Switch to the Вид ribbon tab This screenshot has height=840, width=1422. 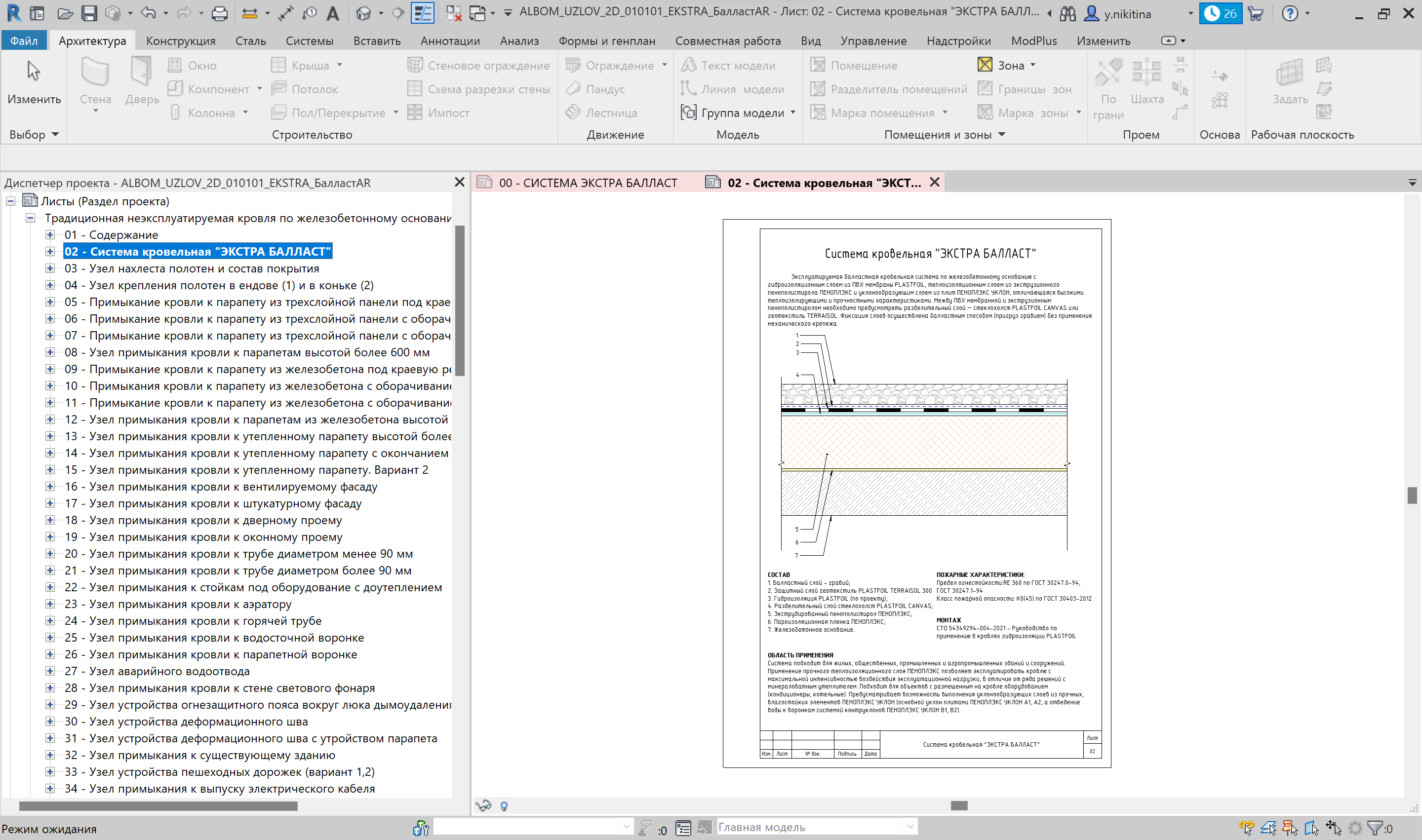tap(810, 41)
